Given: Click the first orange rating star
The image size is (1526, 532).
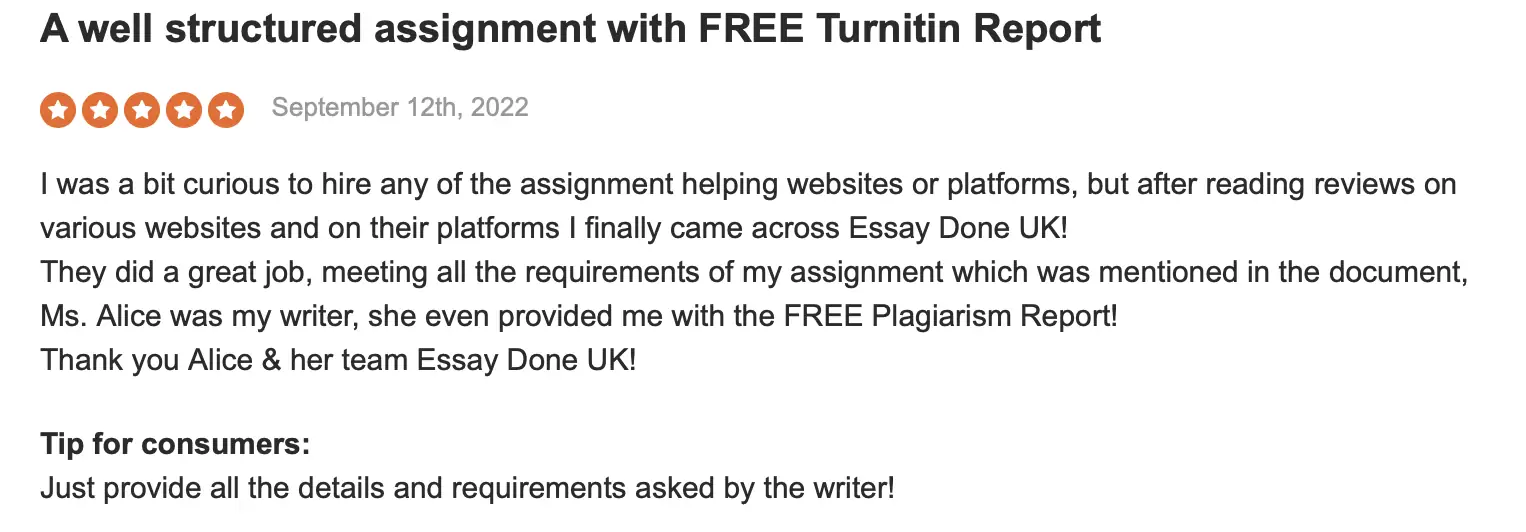Looking at the screenshot, I should tap(58, 110).
